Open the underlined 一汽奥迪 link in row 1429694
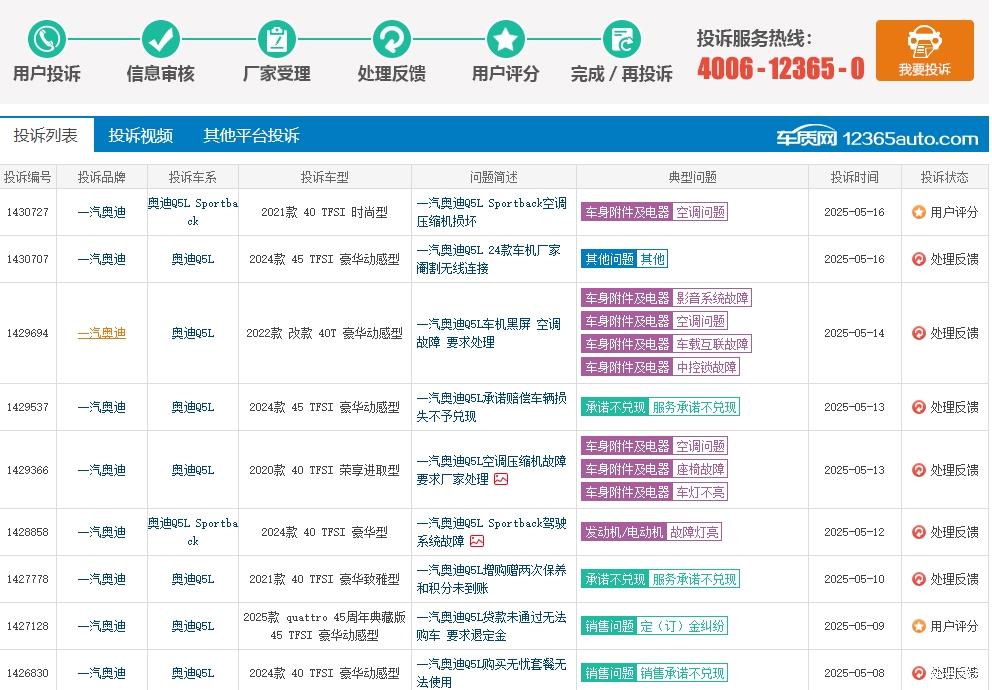Screen dimensions: 992x690 (102, 333)
